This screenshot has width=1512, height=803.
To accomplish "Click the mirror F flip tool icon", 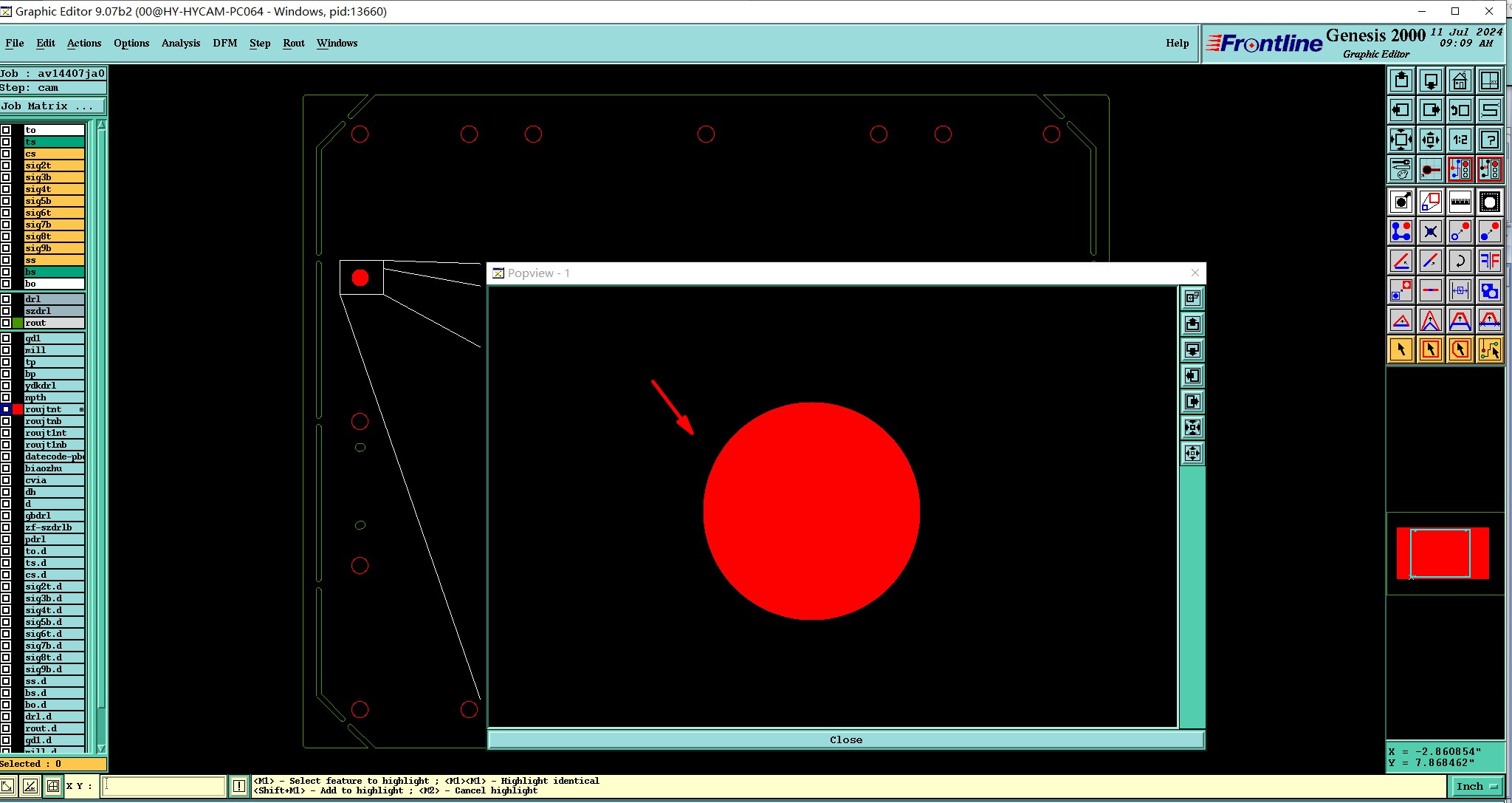I will [x=1490, y=261].
